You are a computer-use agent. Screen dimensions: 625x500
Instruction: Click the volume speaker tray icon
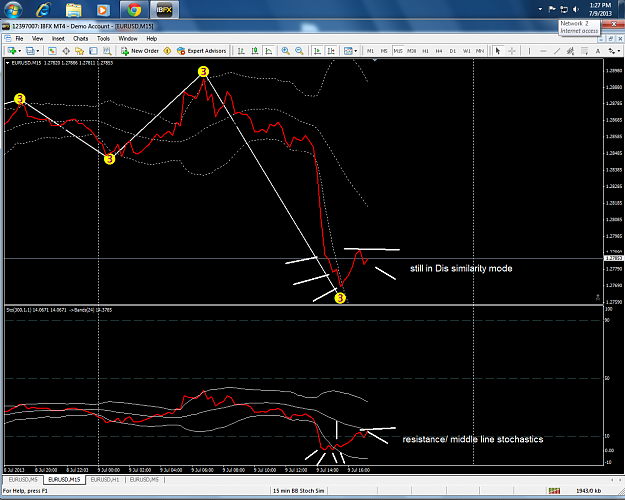click(x=576, y=9)
